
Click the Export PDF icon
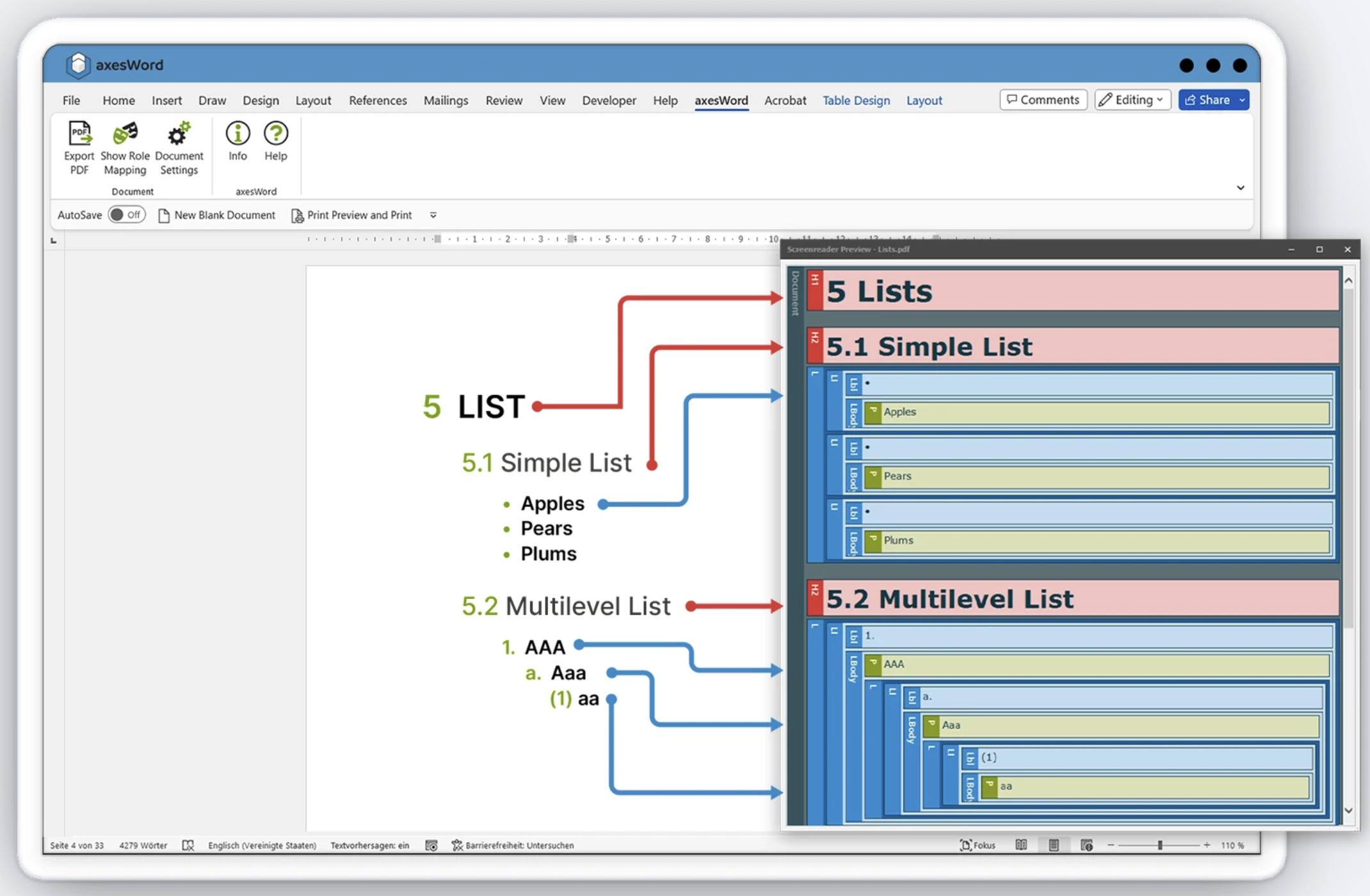click(79, 134)
